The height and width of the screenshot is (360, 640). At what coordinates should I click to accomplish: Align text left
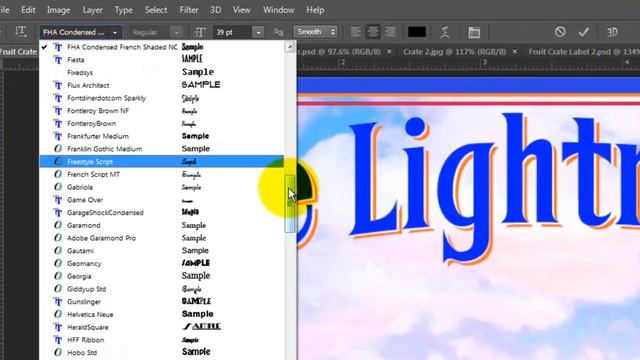pyautogui.click(x=356, y=32)
